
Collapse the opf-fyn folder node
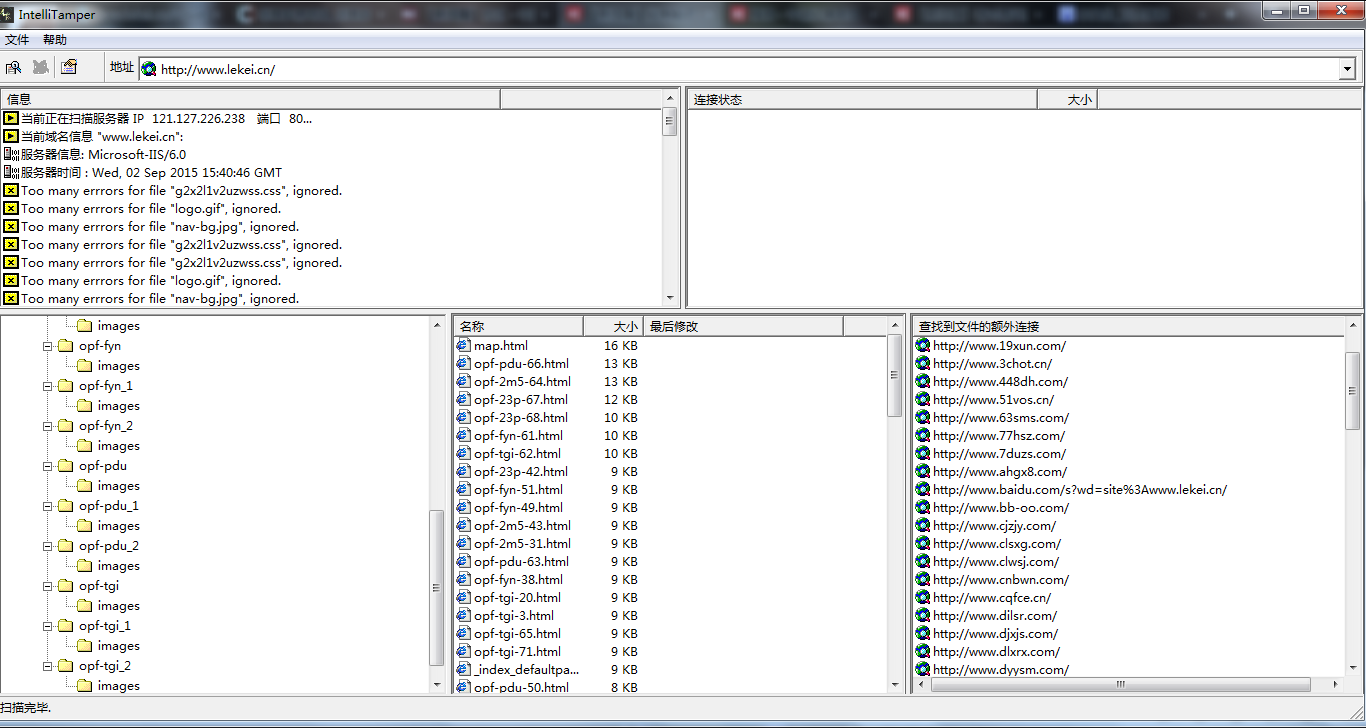click(x=47, y=346)
